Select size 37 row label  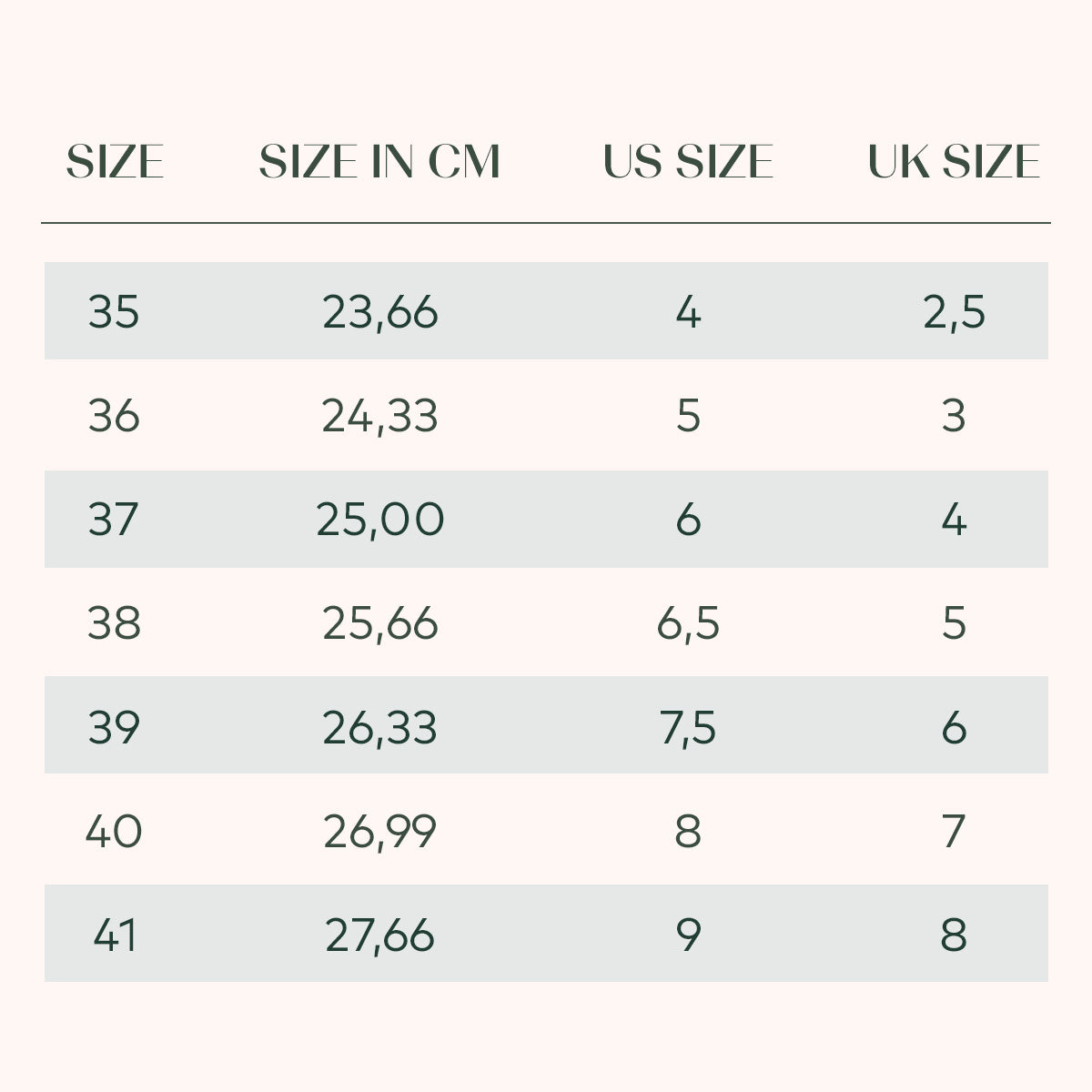click(x=114, y=520)
